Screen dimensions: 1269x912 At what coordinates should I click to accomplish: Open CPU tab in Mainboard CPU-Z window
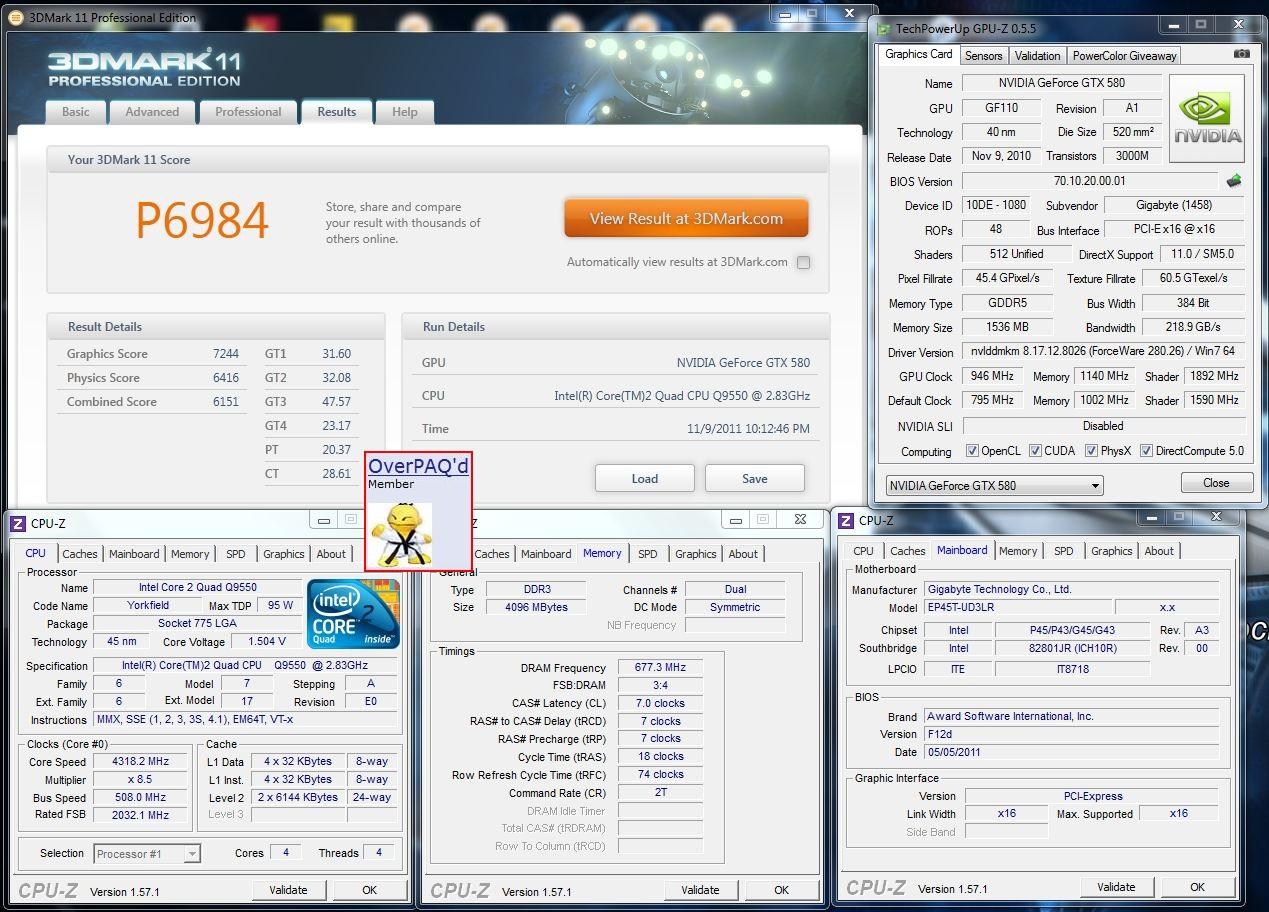[x=864, y=551]
